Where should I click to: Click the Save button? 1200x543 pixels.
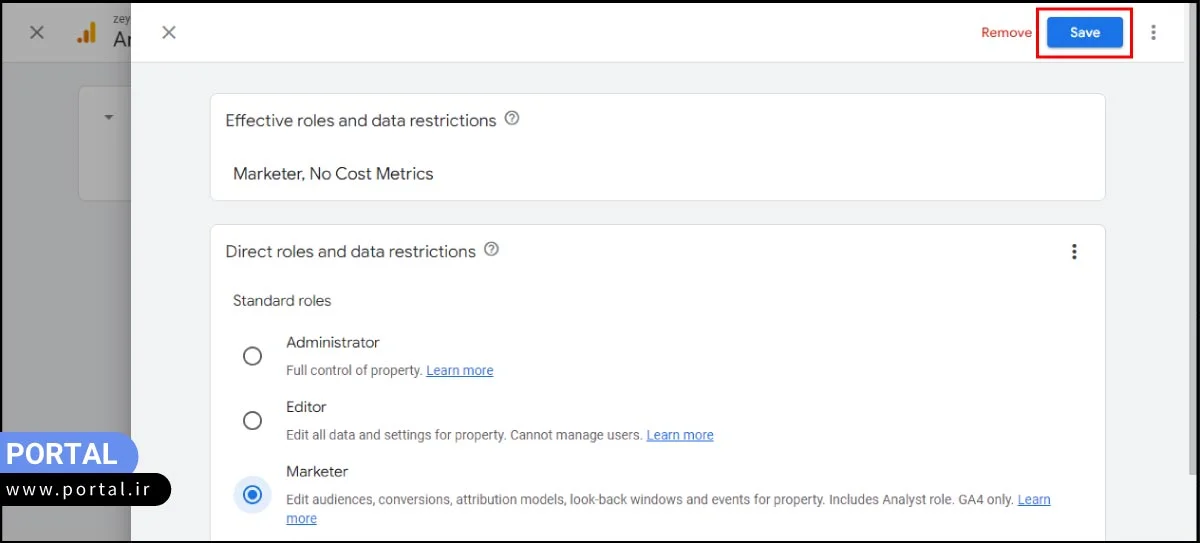click(1084, 33)
